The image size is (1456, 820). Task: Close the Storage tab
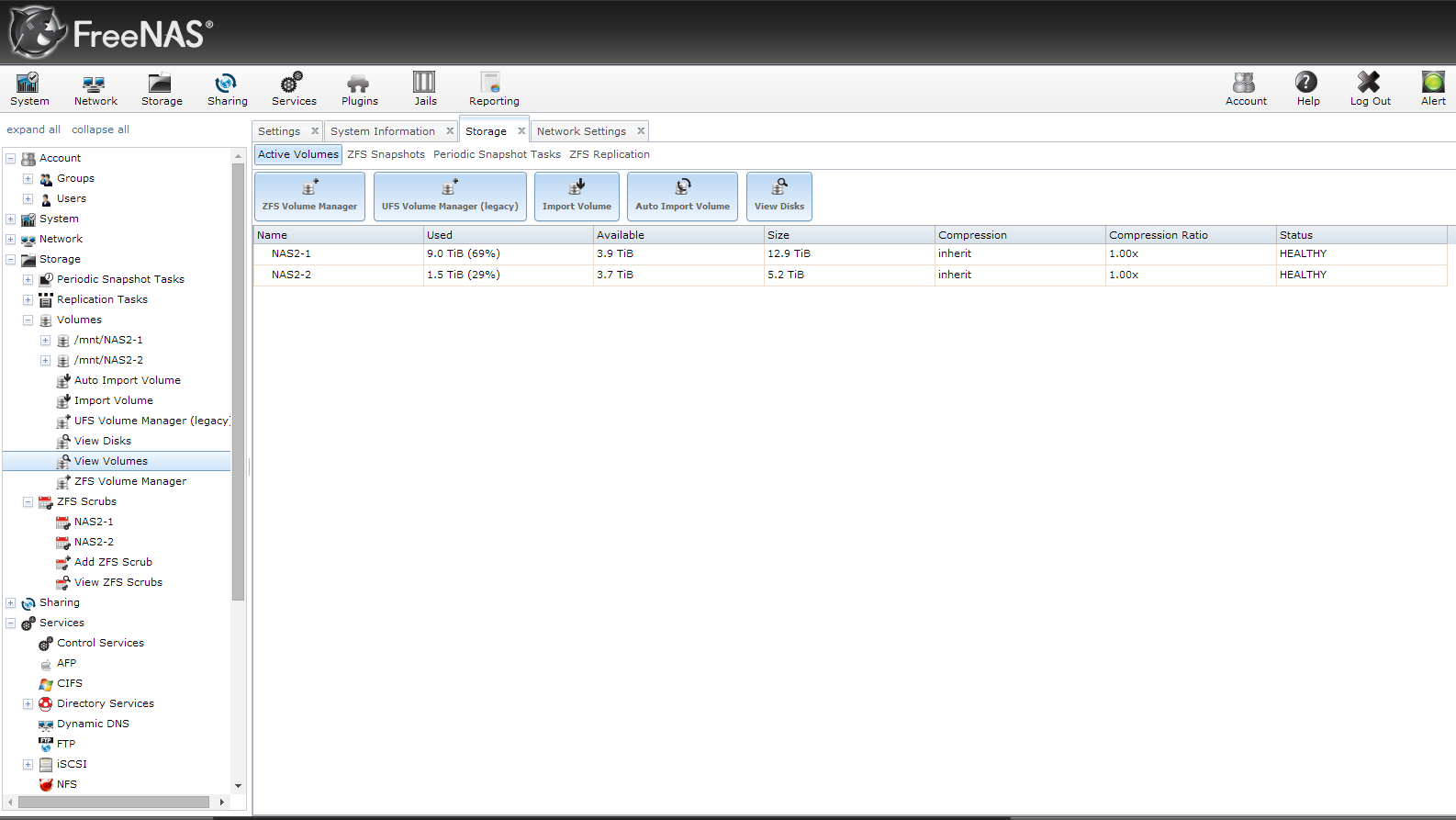[x=521, y=131]
